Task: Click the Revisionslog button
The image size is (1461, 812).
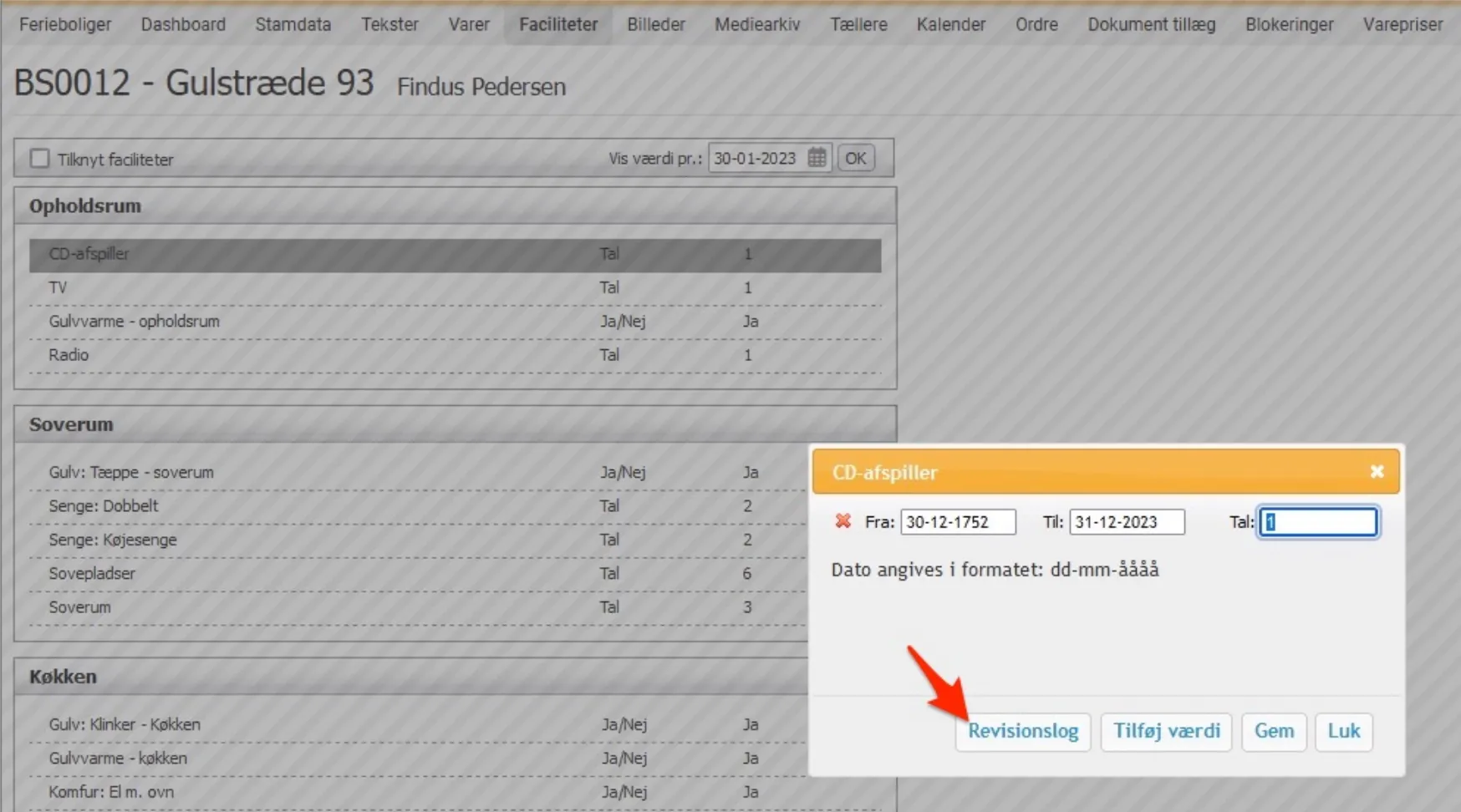Action: [x=1022, y=731]
